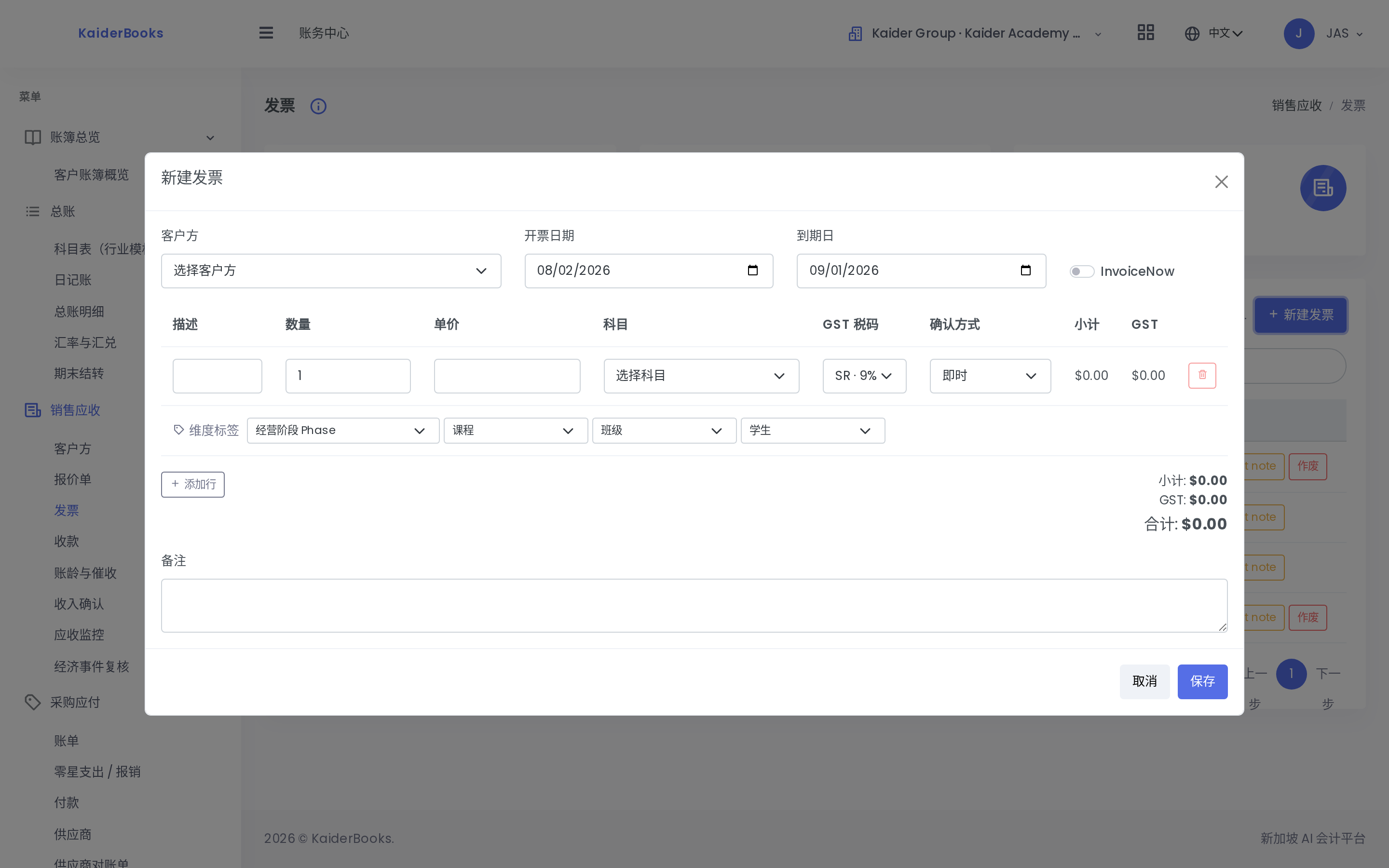The image size is (1389, 868).
Task: Click the 取消 button
Action: pyautogui.click(x=1144, y=681)
